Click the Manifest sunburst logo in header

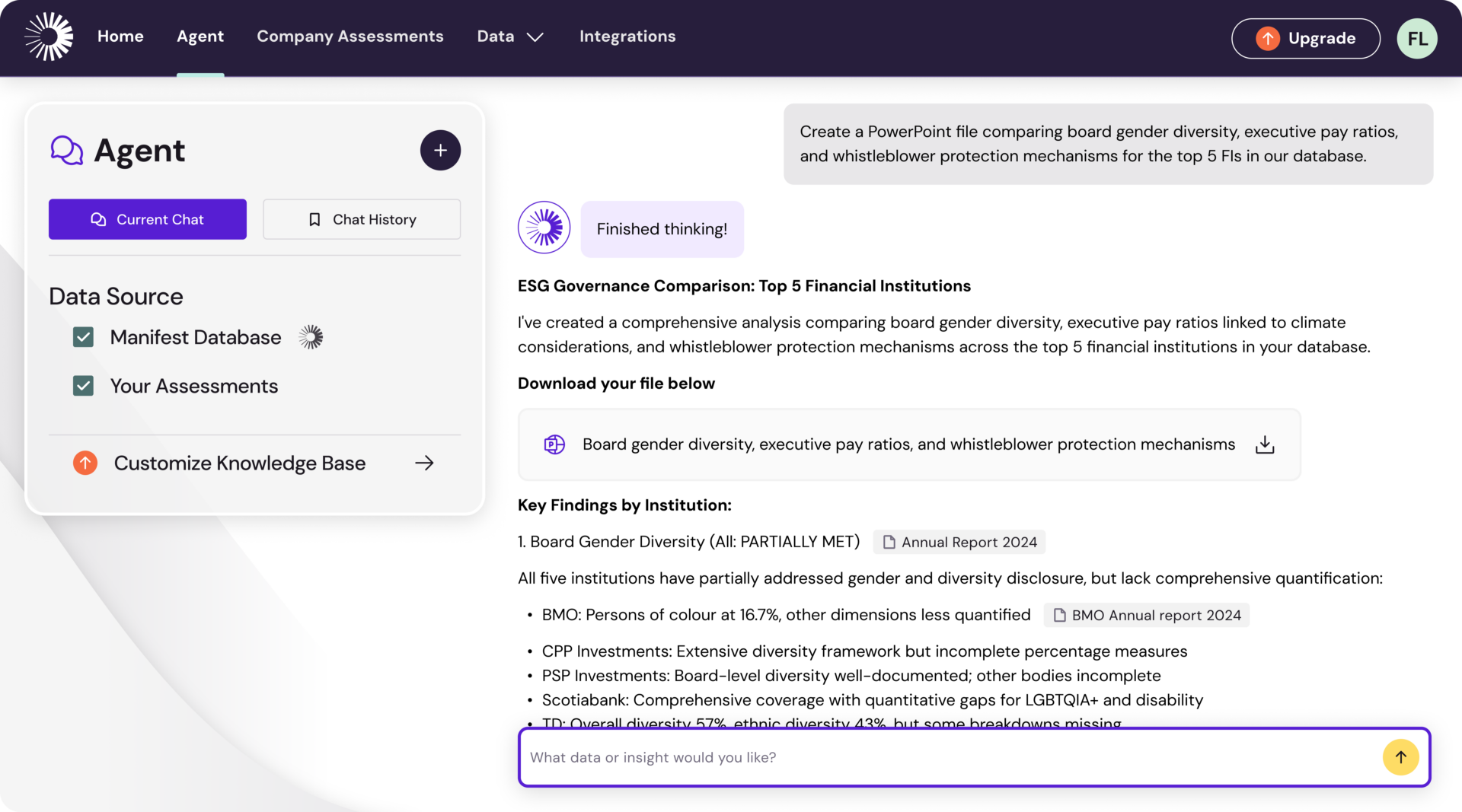(49, 37)
